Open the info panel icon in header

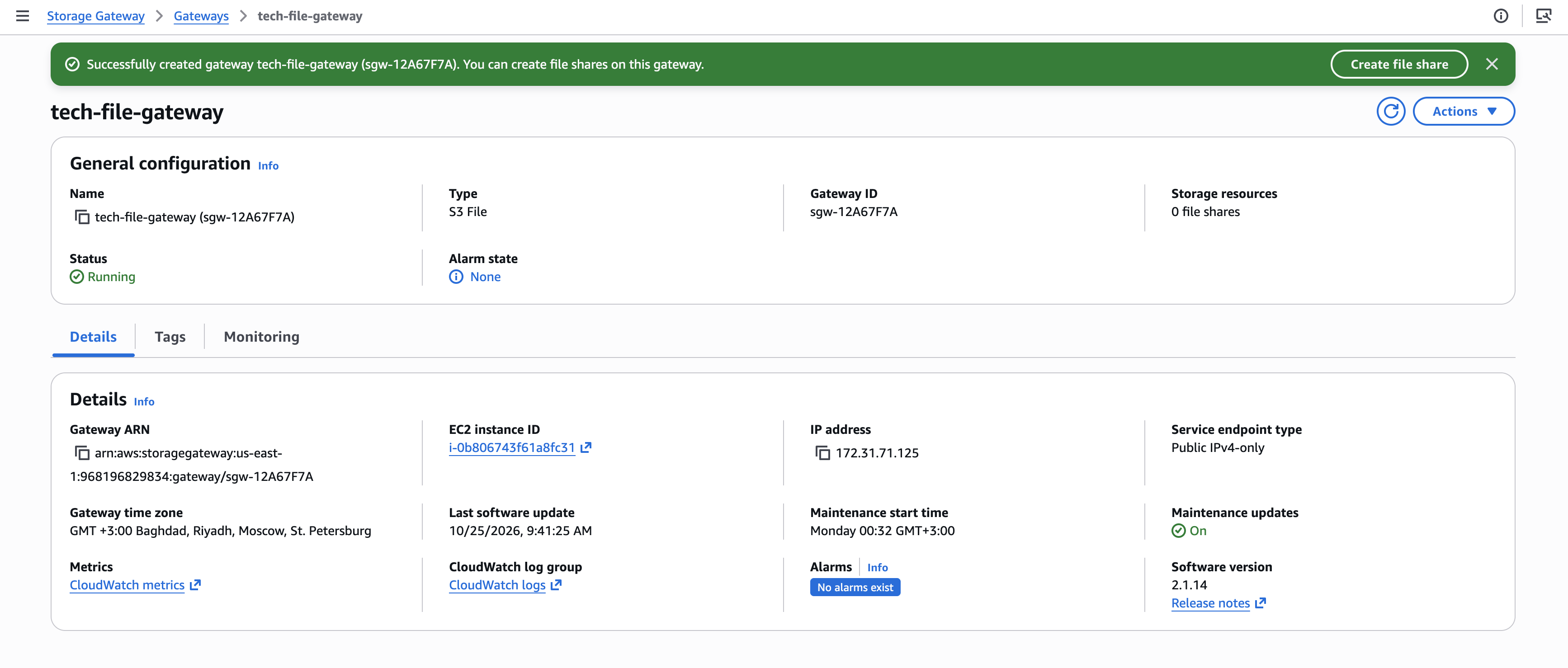click(x=1501, y=16)
